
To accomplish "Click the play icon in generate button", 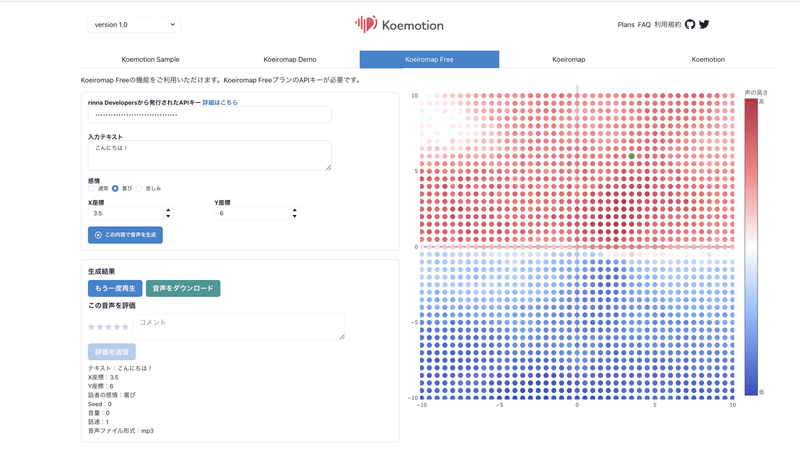I will pyautogui.click(x=98, y=235).
